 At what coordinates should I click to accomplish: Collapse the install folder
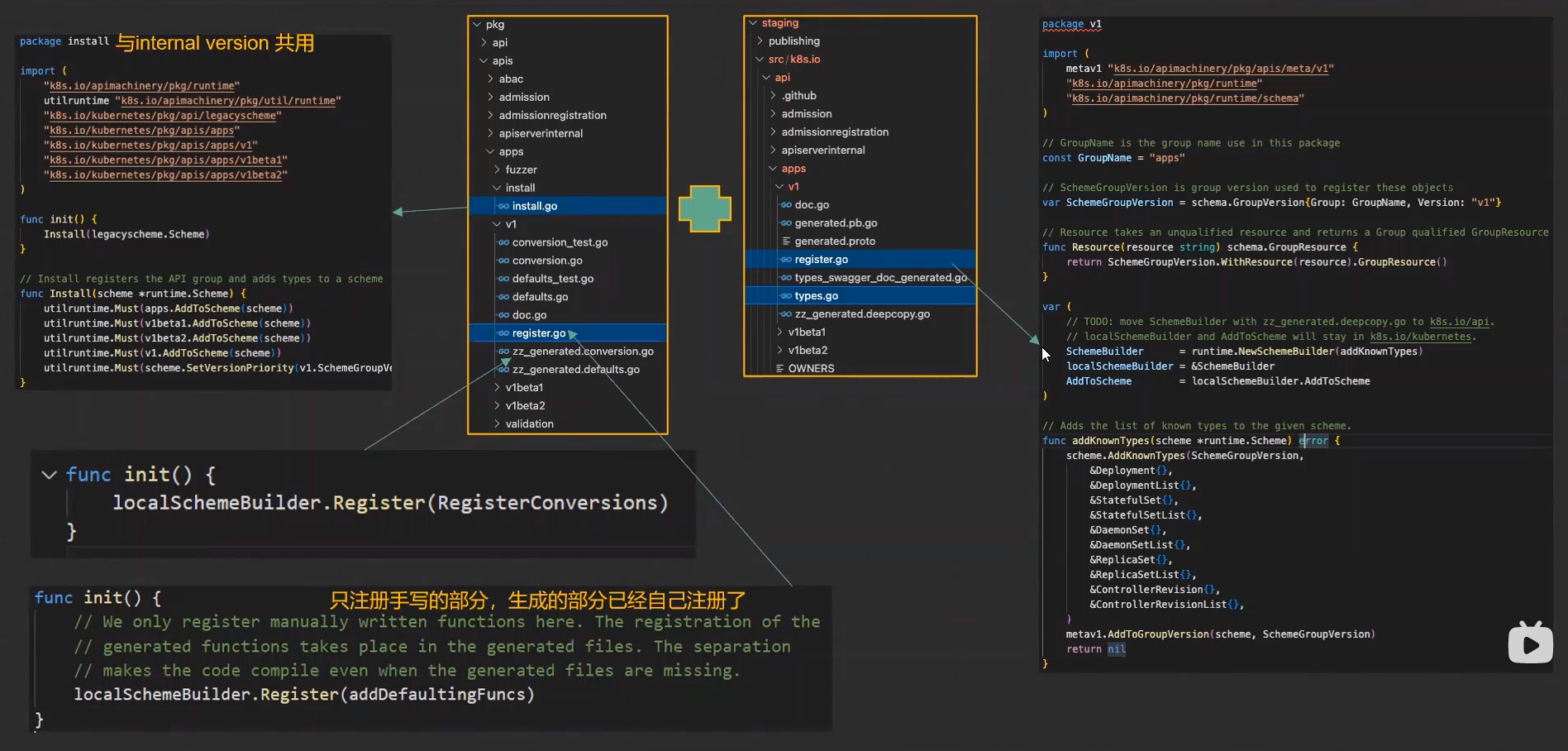pyautogui.click(x=497, y=188)
